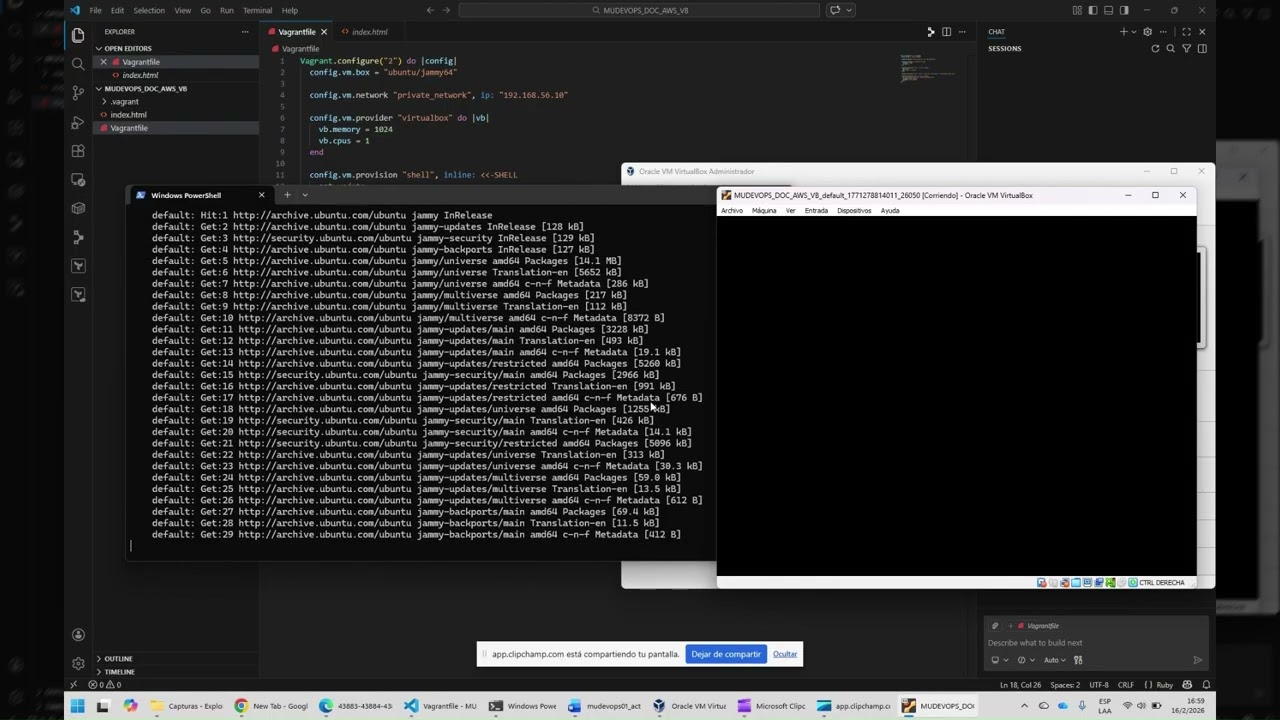Open the Explorer view in activity bar

(x=78, y=36)
